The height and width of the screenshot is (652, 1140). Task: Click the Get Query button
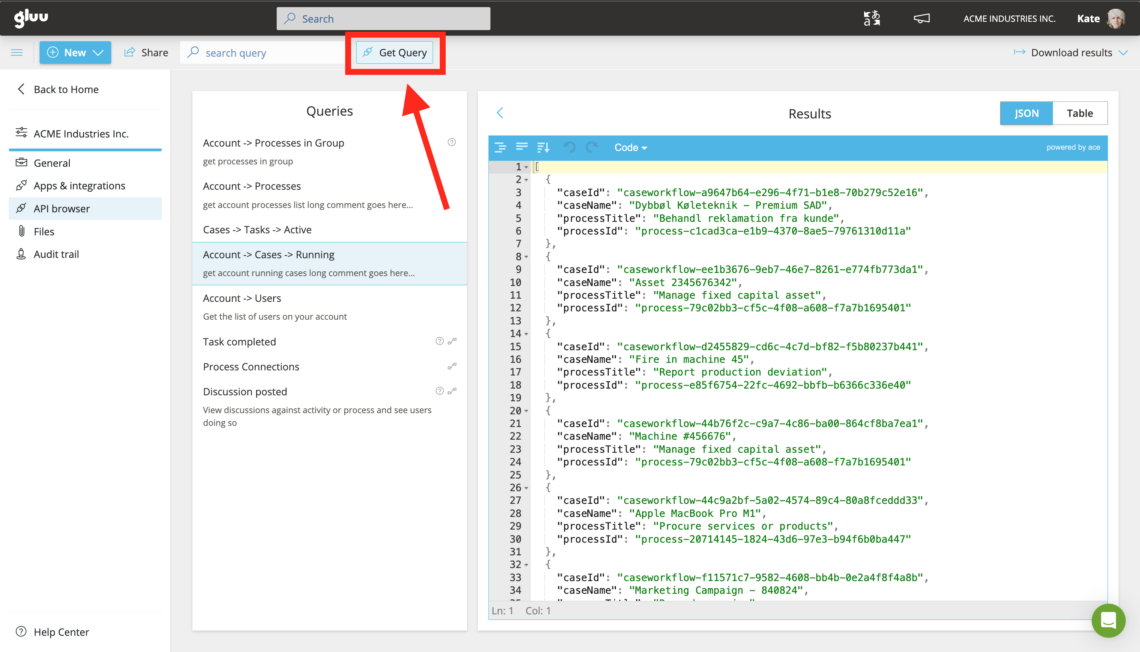point(394,52)
